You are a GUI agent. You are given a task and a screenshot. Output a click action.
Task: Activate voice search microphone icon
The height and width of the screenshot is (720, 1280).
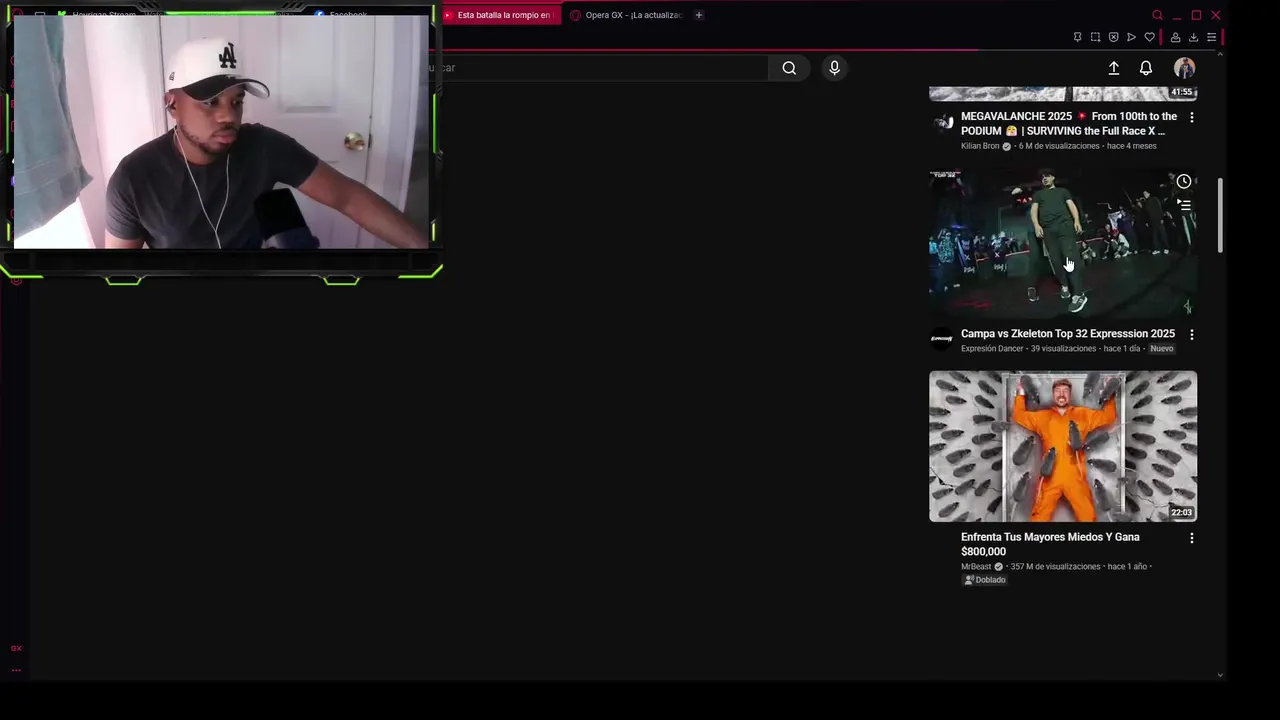pos(834,68)
